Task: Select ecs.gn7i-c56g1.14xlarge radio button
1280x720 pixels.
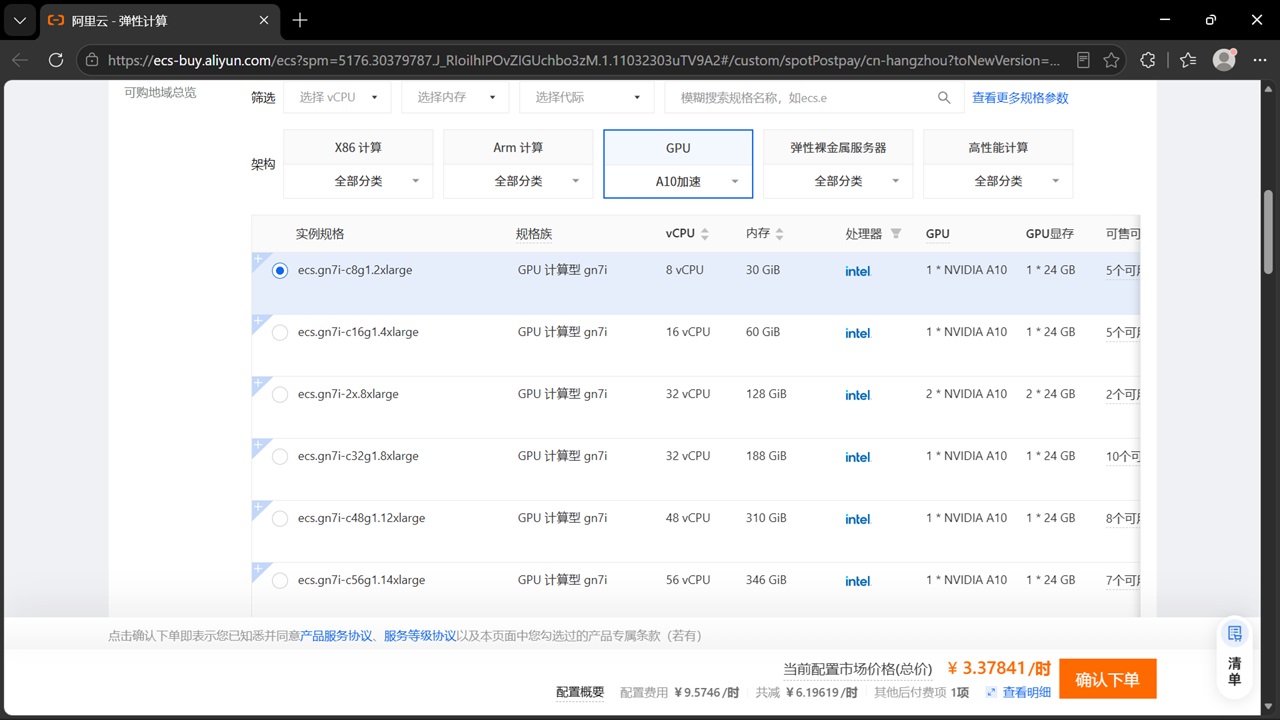Action: 280,581
